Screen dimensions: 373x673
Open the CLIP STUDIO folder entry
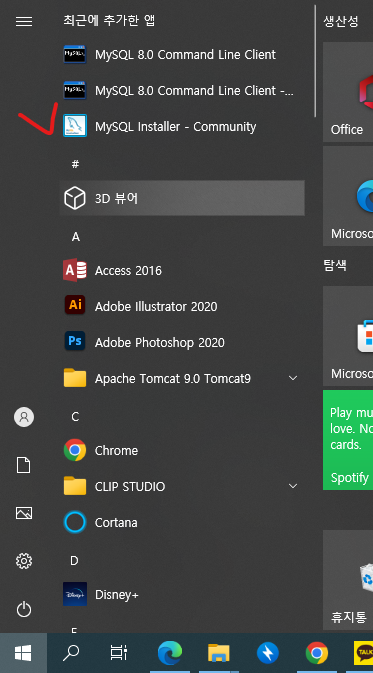point(182,486)
